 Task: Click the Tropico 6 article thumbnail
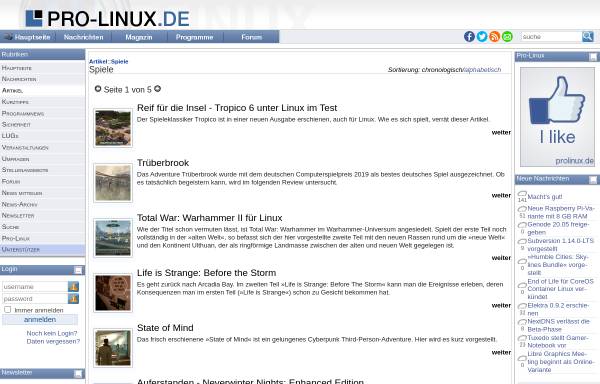113,128
